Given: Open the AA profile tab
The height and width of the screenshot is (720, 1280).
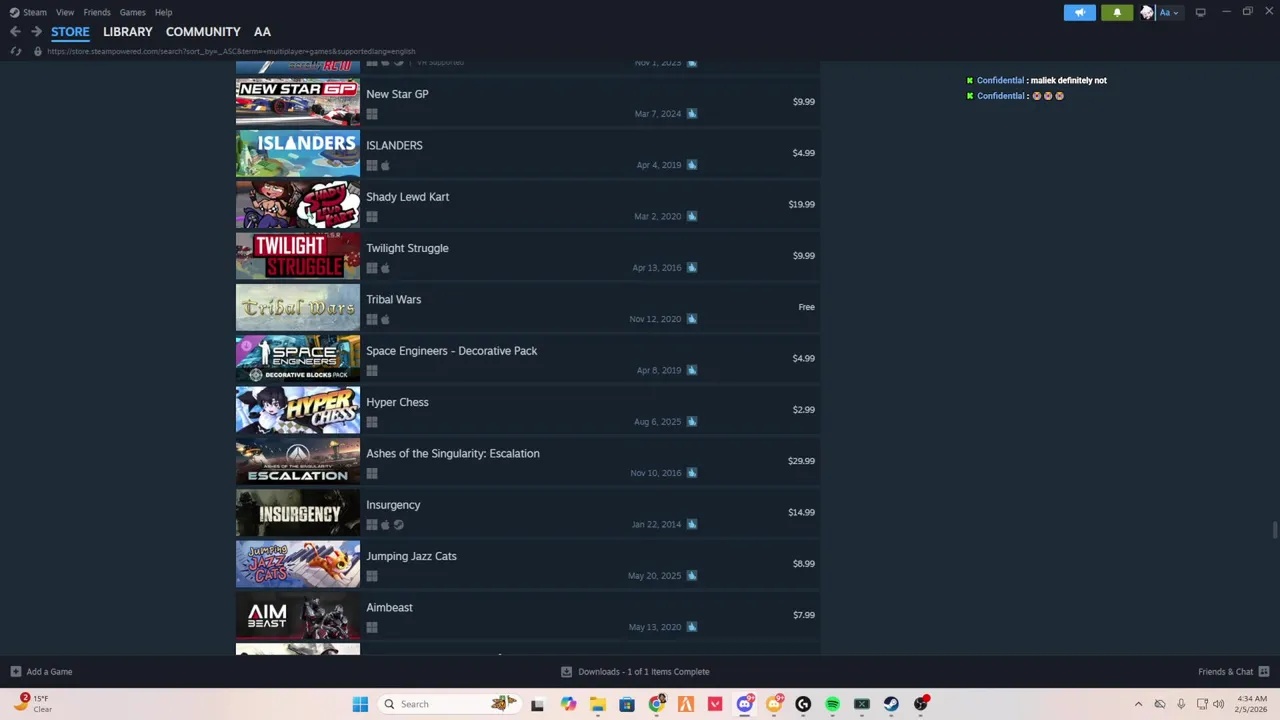Looking at the screenshot, I should pyautogui.click(x=262, y=32).
